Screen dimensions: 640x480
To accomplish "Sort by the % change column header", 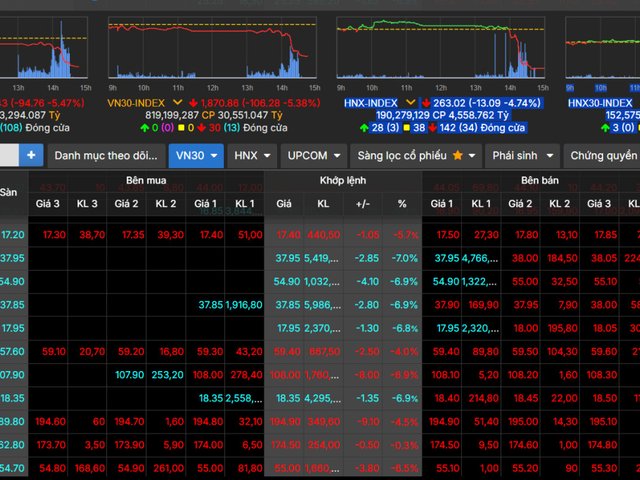I will tap(402, 203).
